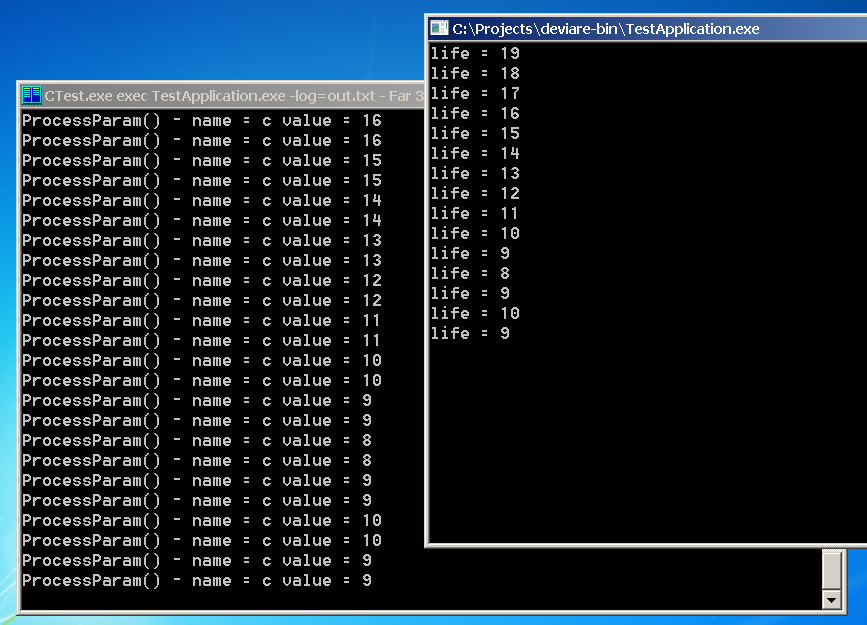Select the "life = 15" console line
This screenshot has width=867, height=625.
pyautogui.click(x=475, y=133)
